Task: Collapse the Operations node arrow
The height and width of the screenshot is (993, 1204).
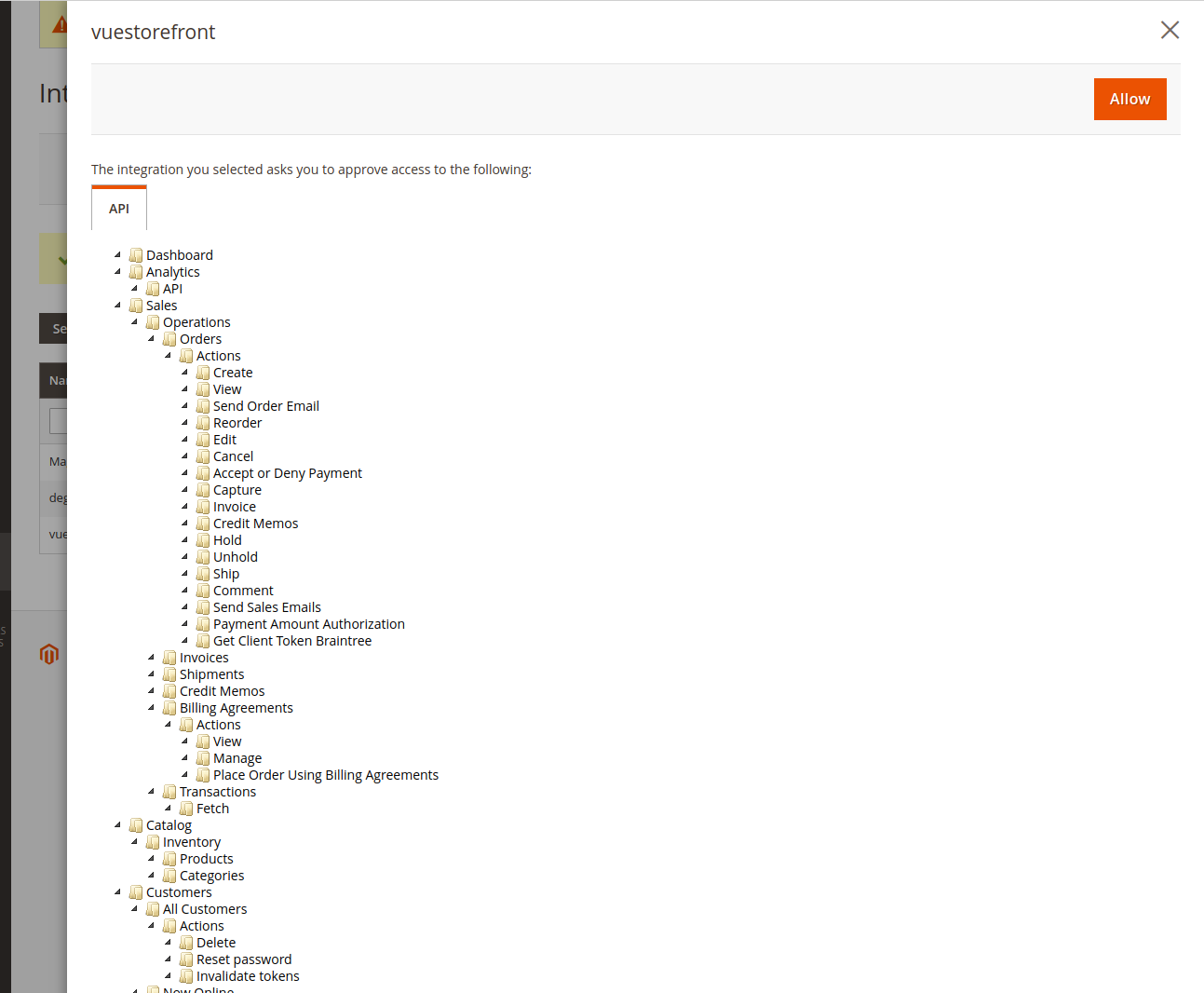Action: point(135,322)
